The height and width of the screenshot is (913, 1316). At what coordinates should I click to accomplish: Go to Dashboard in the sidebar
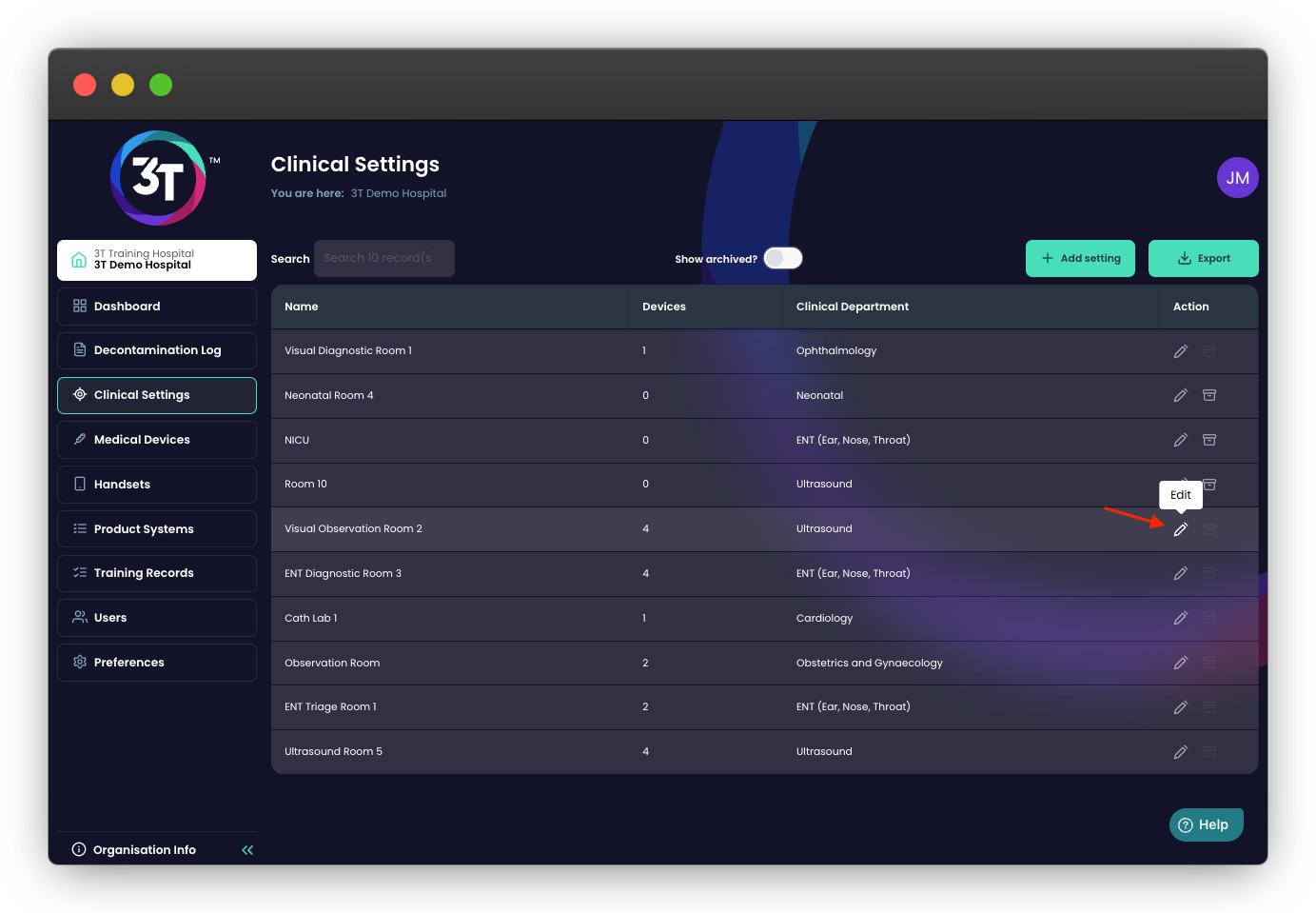[157, 307]
